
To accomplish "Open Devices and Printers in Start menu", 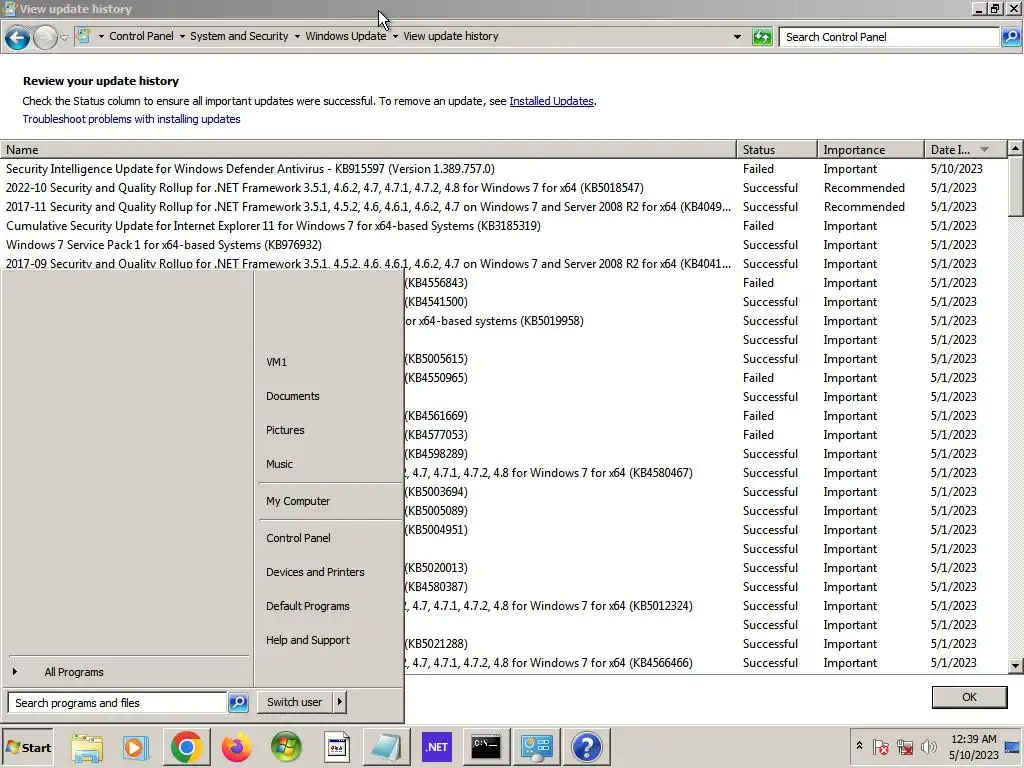I will pos(328,571).
